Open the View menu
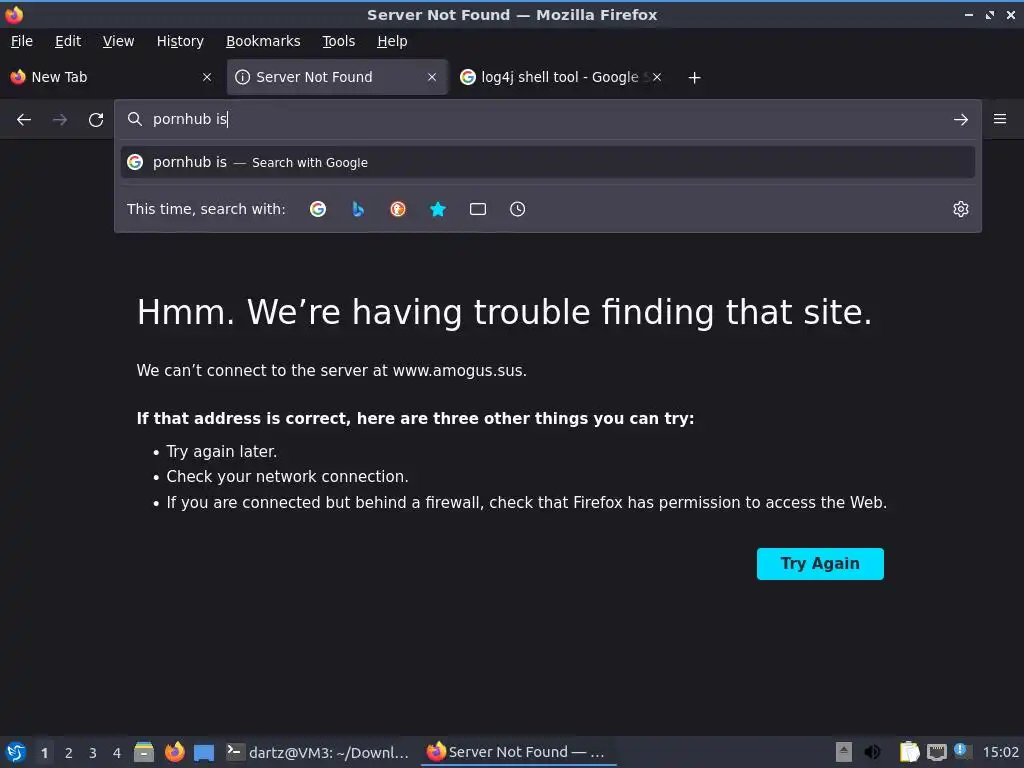 (118, 41)
